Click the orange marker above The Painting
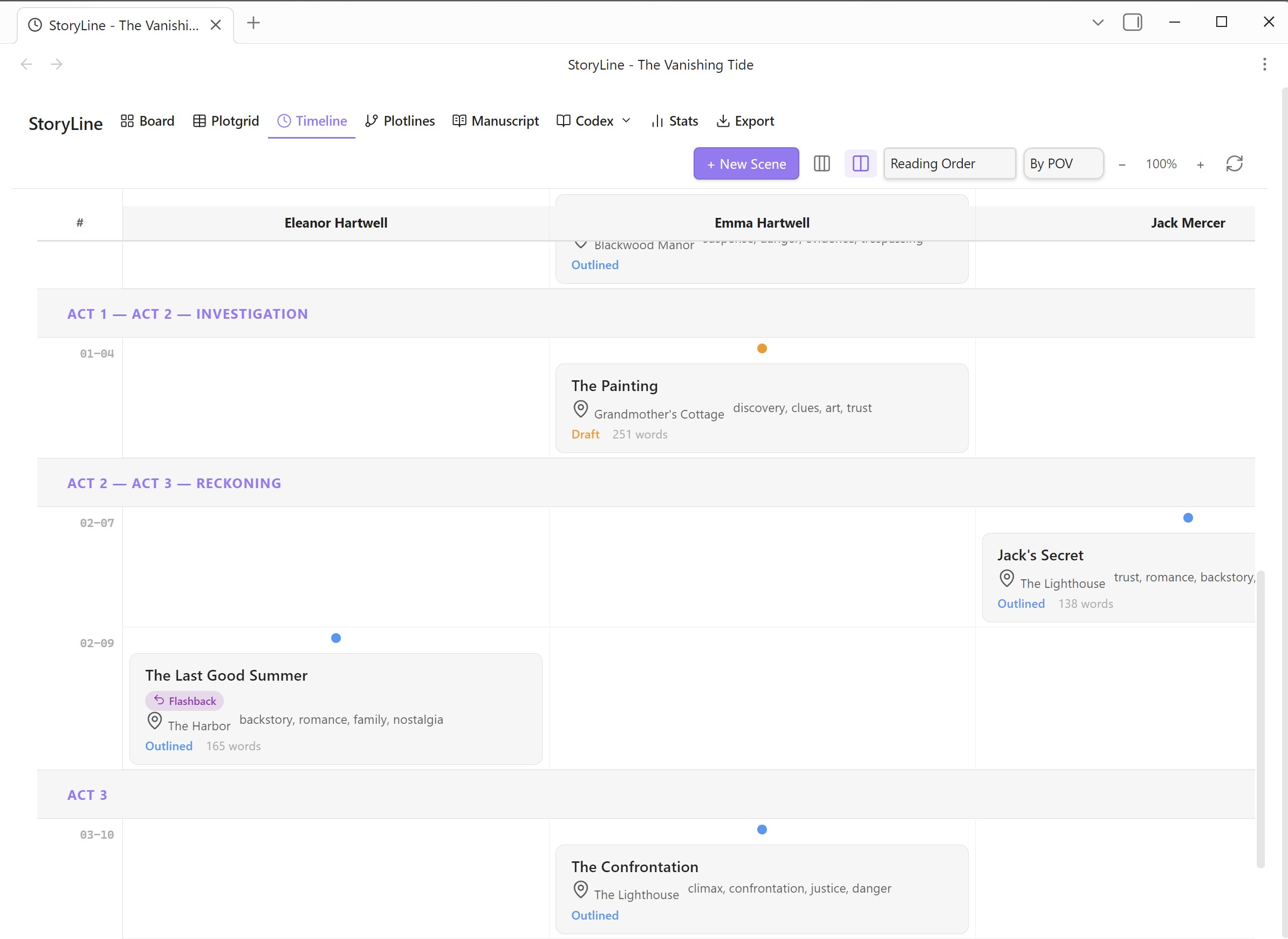This screenshot has height=939, width=1288. (762, 348)
